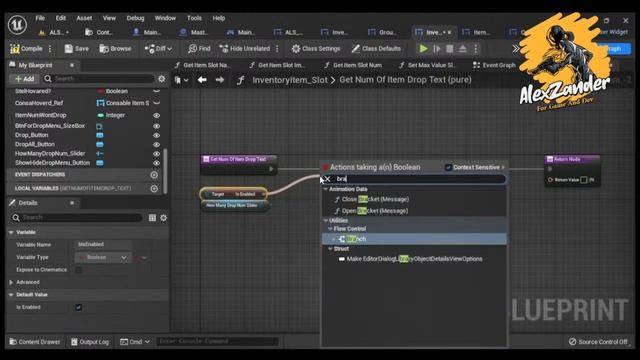The height and width of the screenshot is (360, 640).
Task: Click the Unreal Engine logo icon
Action: (x=18, y=24)
